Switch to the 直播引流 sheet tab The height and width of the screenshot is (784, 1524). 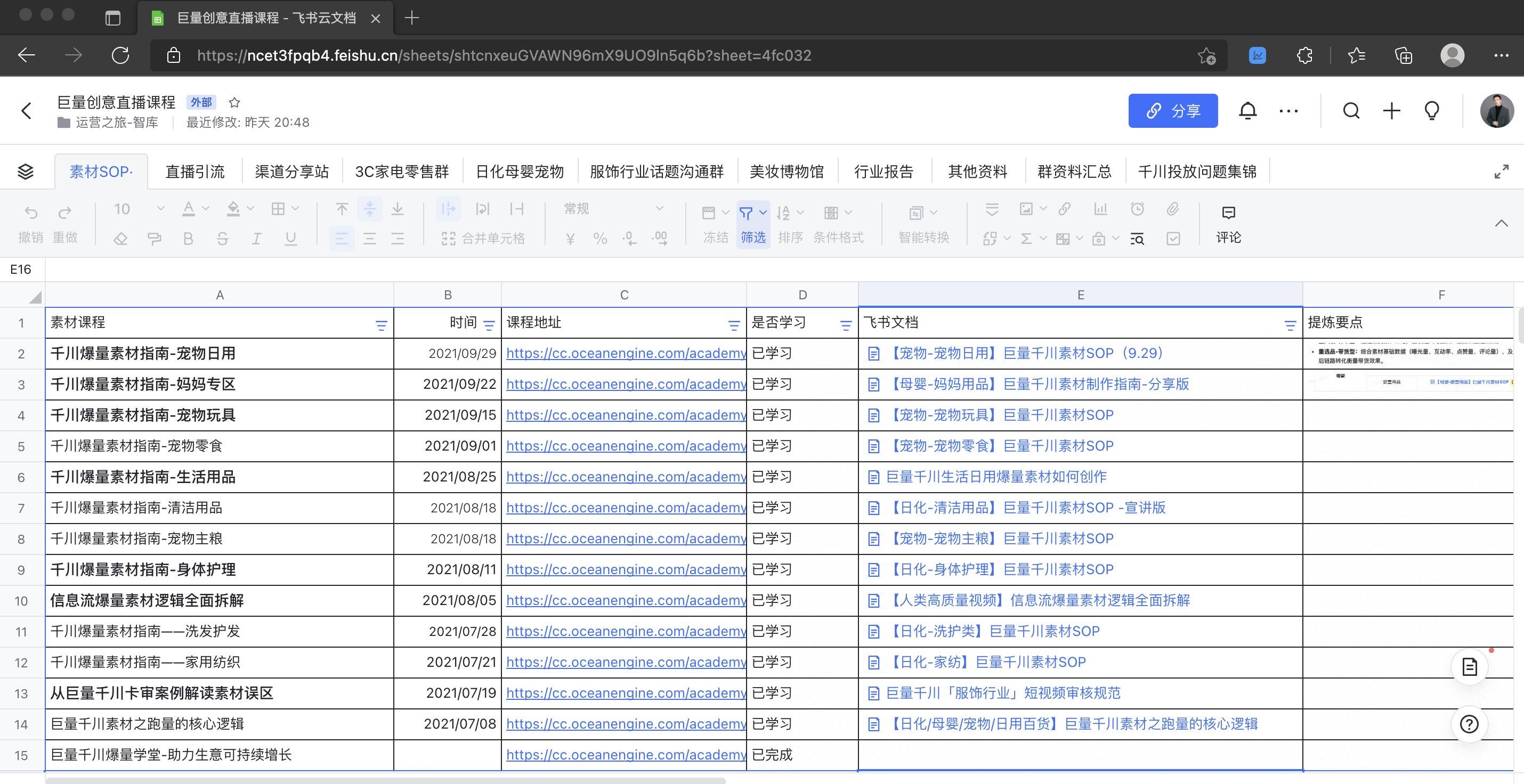pyautogui.click(x=194, y=171)
